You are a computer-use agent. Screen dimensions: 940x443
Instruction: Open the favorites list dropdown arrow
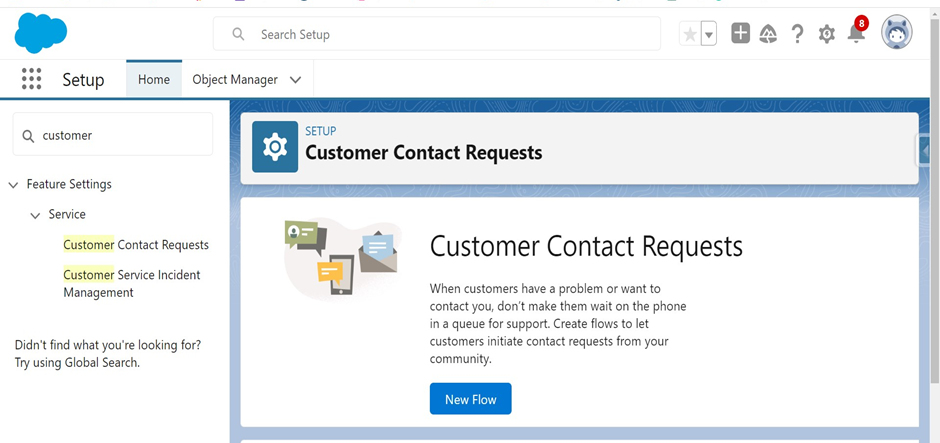(709, 34)
